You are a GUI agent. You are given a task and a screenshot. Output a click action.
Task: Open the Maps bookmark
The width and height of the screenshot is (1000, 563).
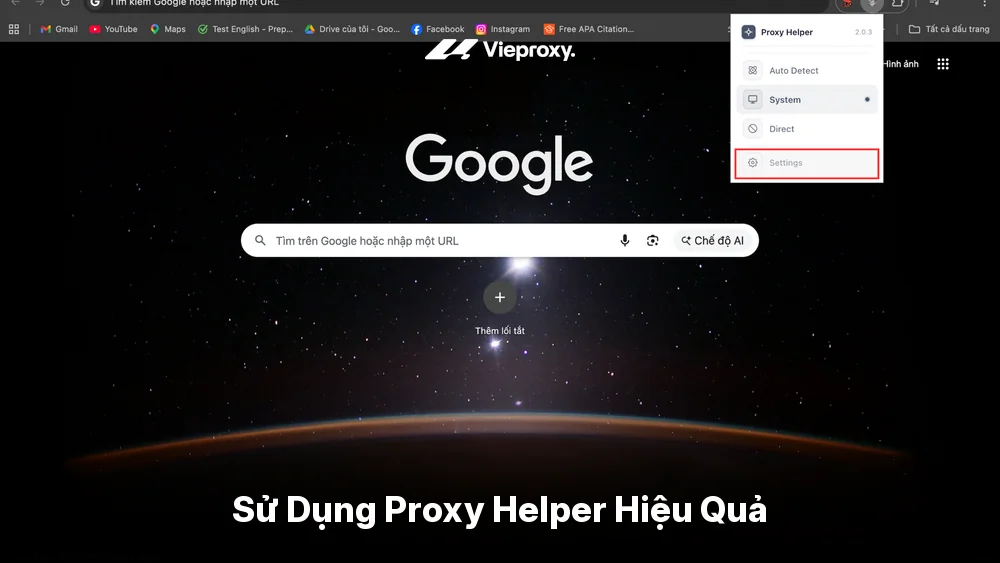168,29
